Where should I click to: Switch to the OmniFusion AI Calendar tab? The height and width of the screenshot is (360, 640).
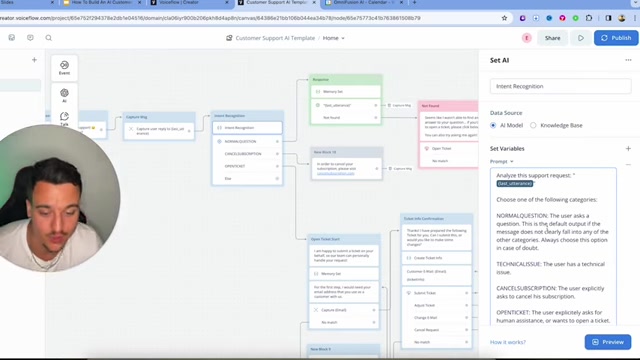[364, 3]
